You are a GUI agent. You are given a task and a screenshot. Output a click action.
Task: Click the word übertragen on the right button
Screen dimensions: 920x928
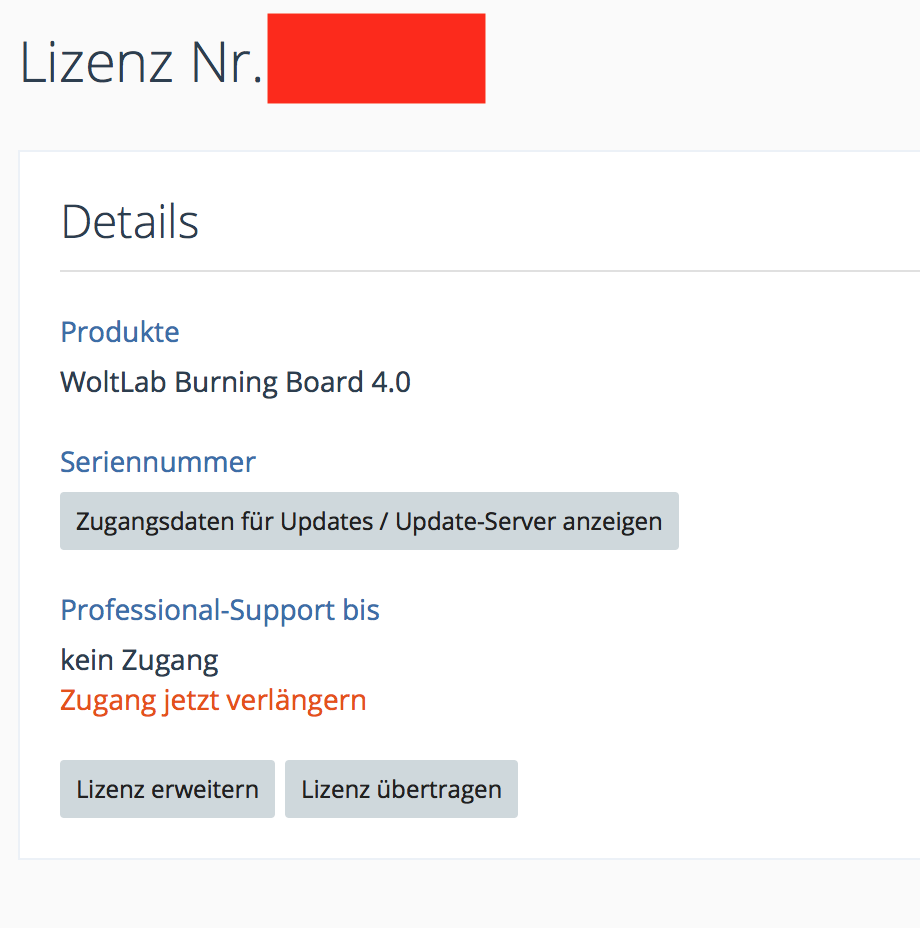(x=439, y=789)
